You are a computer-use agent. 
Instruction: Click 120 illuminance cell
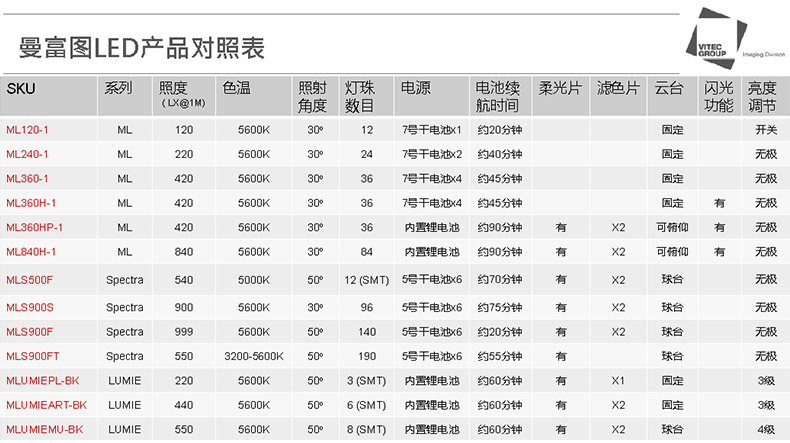coord(184,130)
